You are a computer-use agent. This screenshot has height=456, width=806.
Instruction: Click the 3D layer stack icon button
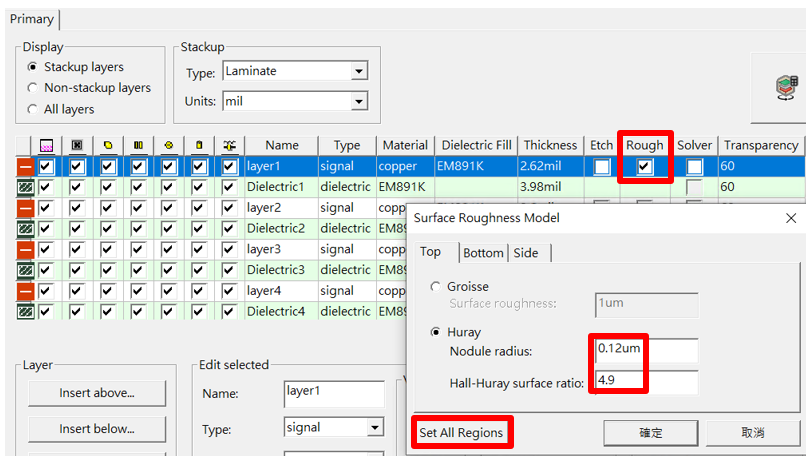click(x=786, y=87)
